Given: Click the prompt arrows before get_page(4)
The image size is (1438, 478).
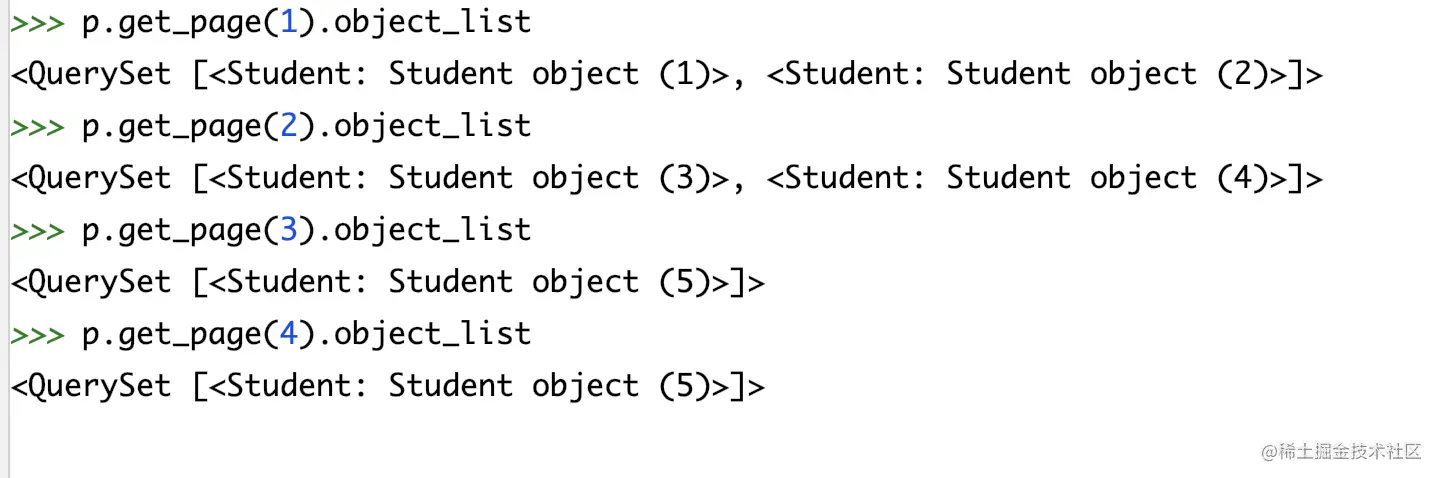Looking at the screenshot, I should [x=38, y=335].
